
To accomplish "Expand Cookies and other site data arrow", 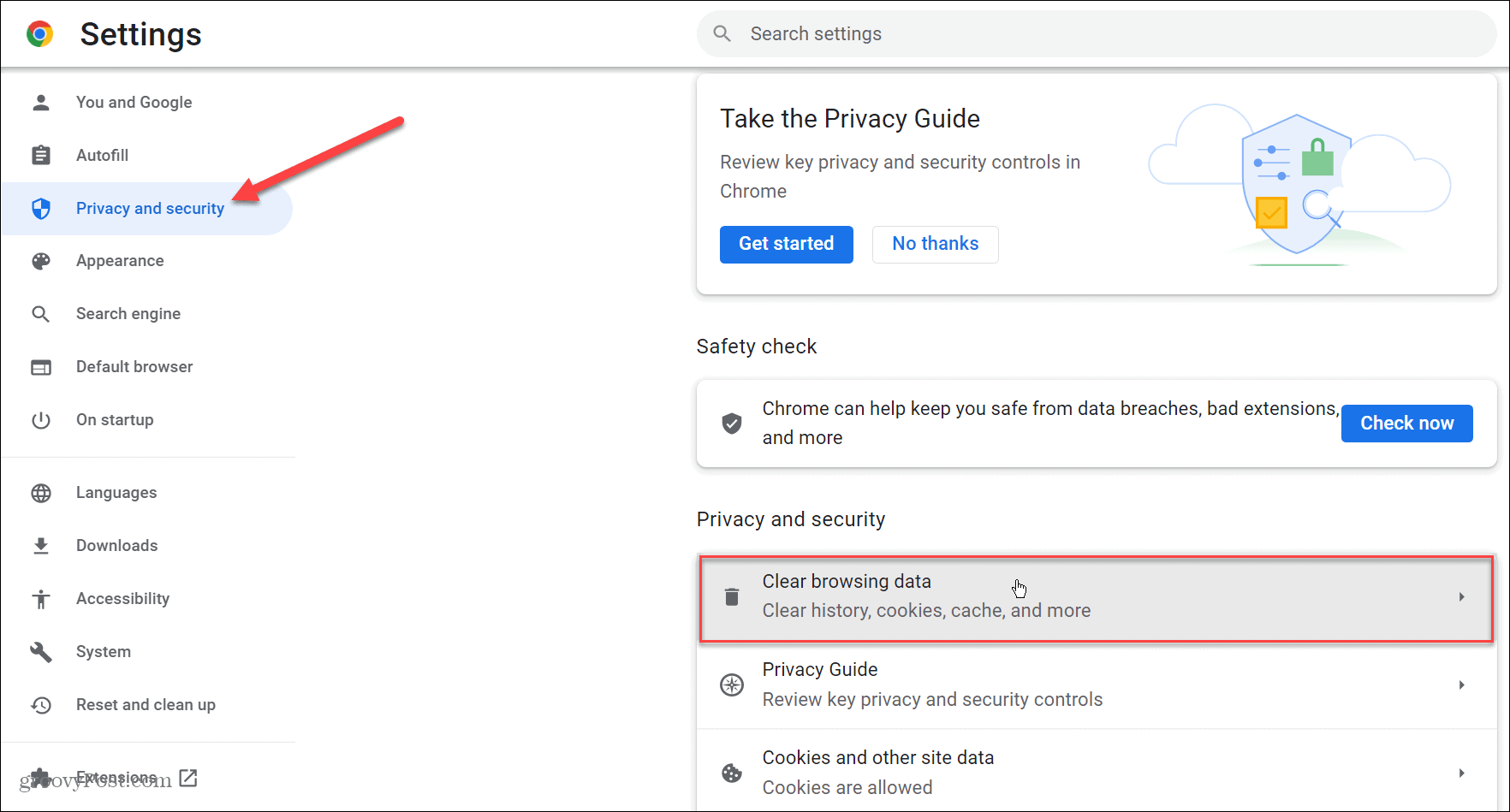I will [x=1462, y=773].
